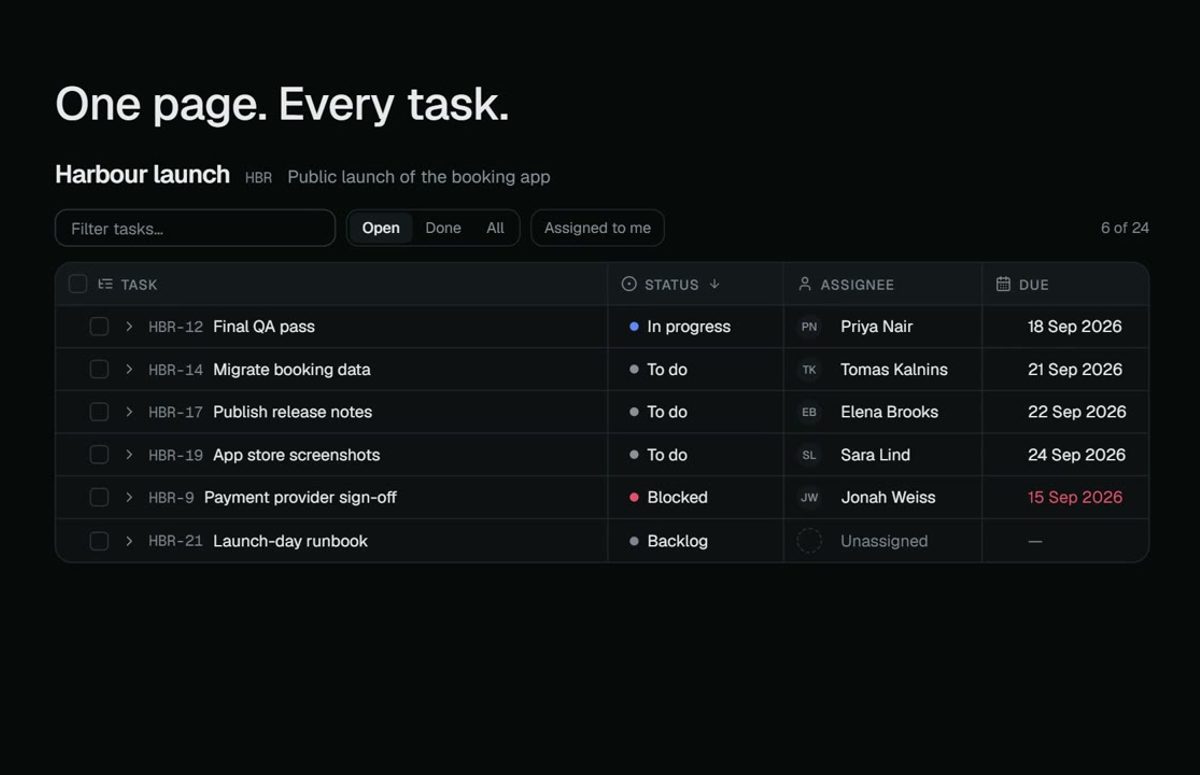This screenshot has height=775, width=1200.
Task: Click the status circle icon in STATUS header
Action: point(629,284)
